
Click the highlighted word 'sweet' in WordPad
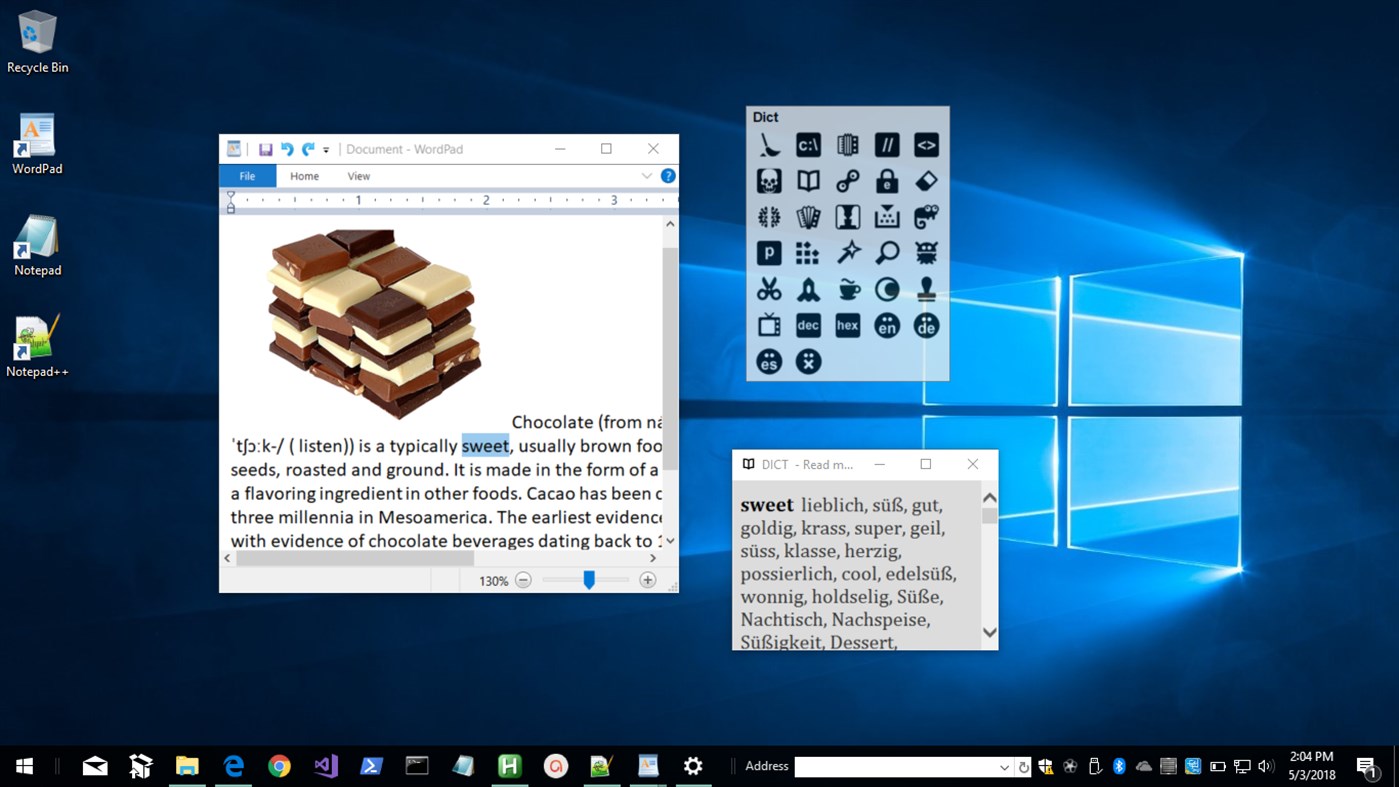pyautogui.click(x=485, y=446)
